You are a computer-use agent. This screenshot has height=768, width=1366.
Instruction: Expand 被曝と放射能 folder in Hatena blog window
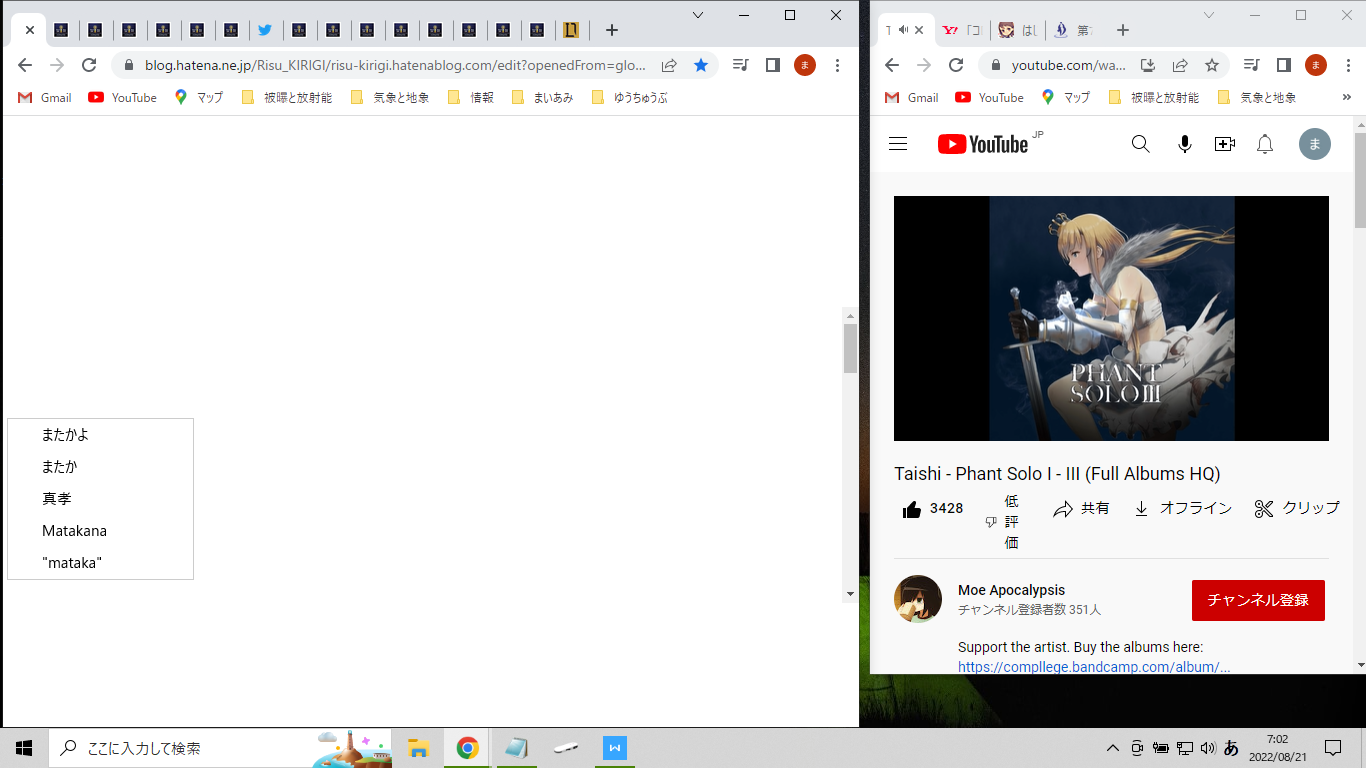tap(287, 97)
